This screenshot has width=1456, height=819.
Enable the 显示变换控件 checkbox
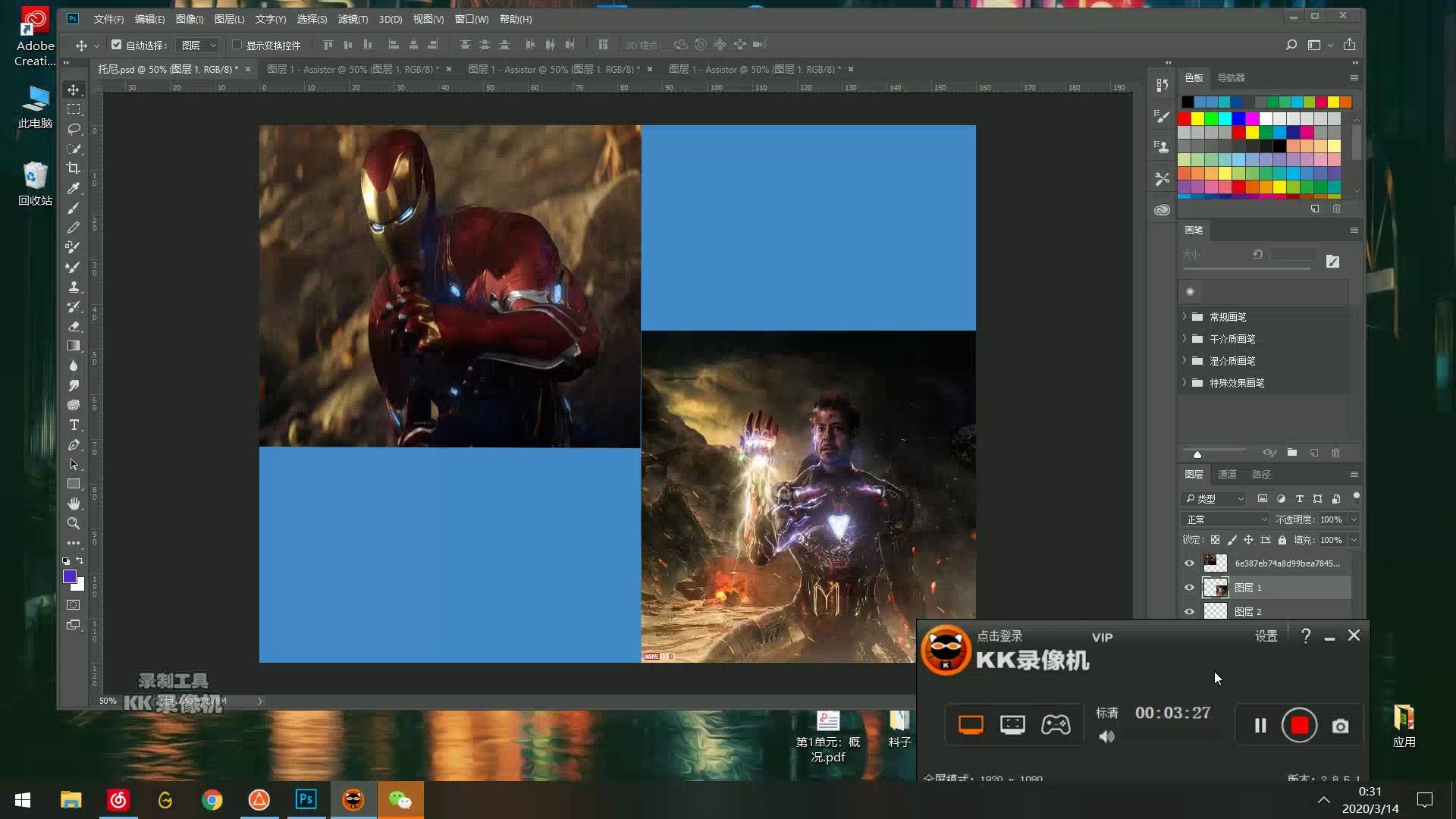coord(237,45)
